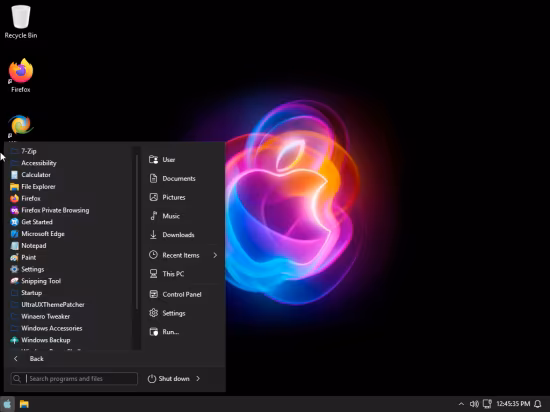The image size is (550, 412).
Task: Select the Documents menu entry
Action: click(x=183, y=178)
